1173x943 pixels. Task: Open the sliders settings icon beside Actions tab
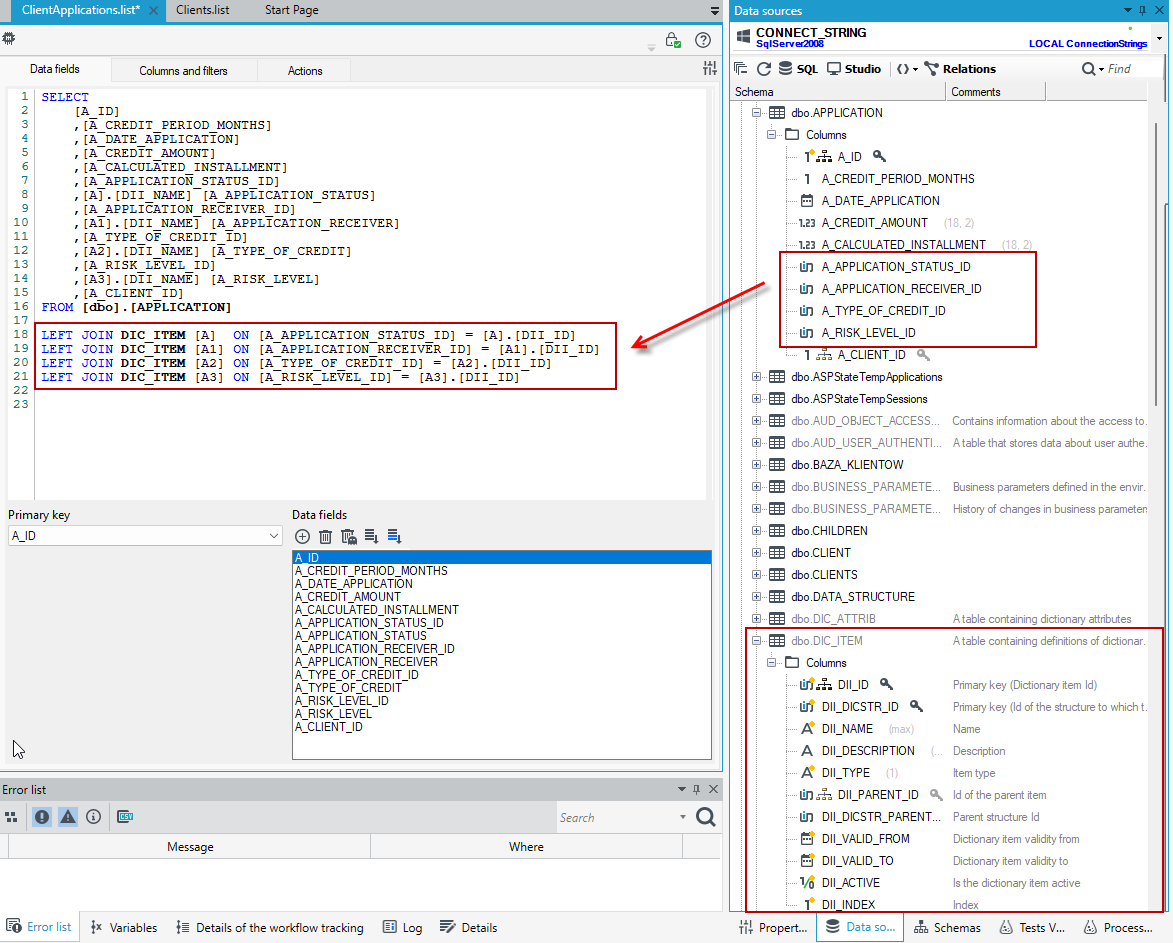[709, 69]
